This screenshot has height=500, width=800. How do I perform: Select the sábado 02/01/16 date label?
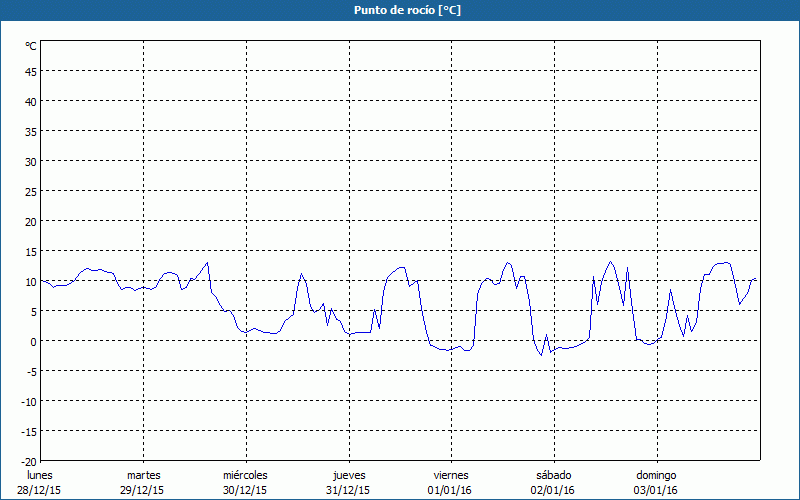554,483
